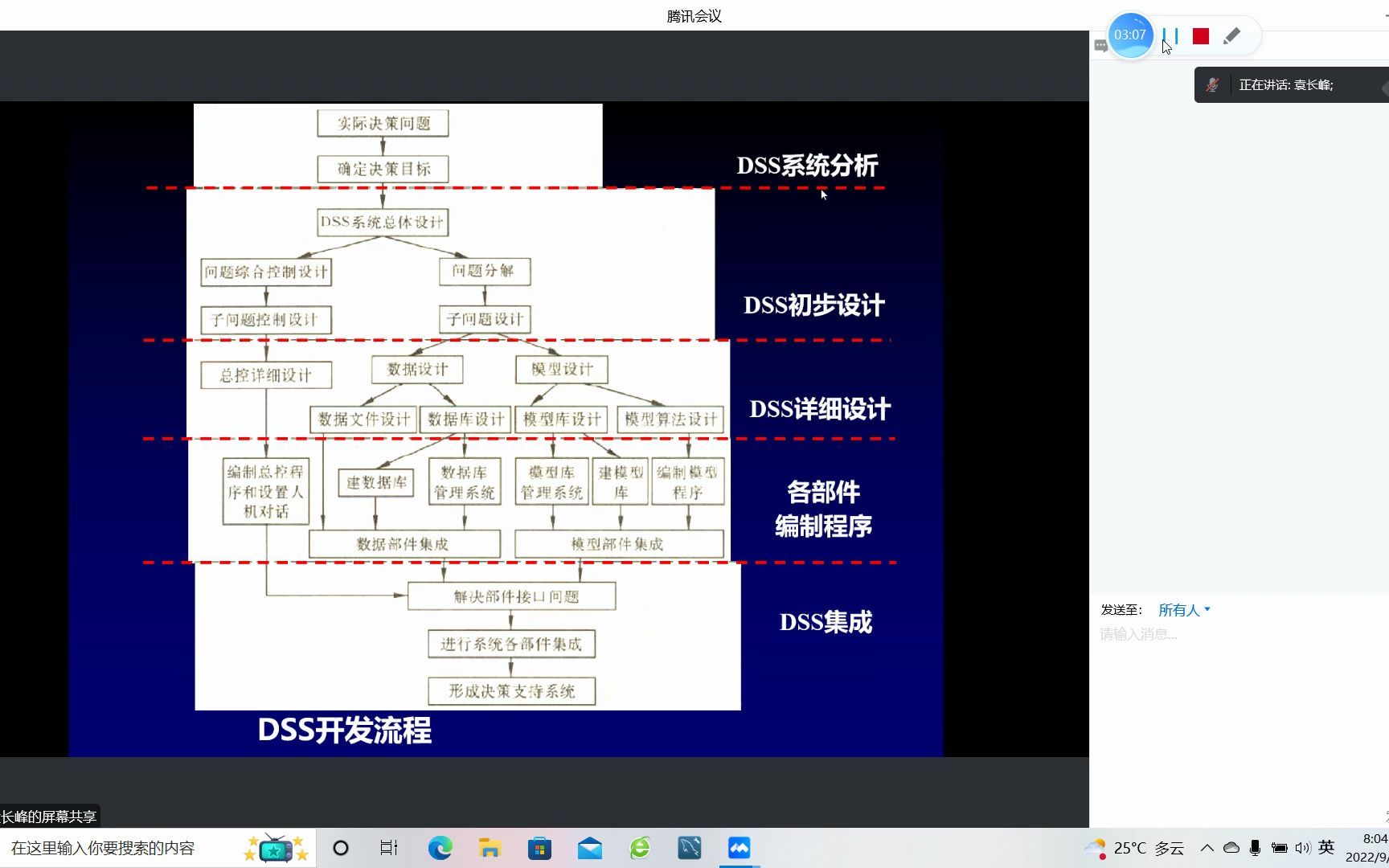This screenshot has width=1389, height=868.
Task: Open Mail app from taskbar
Action: tap(590, 848)
